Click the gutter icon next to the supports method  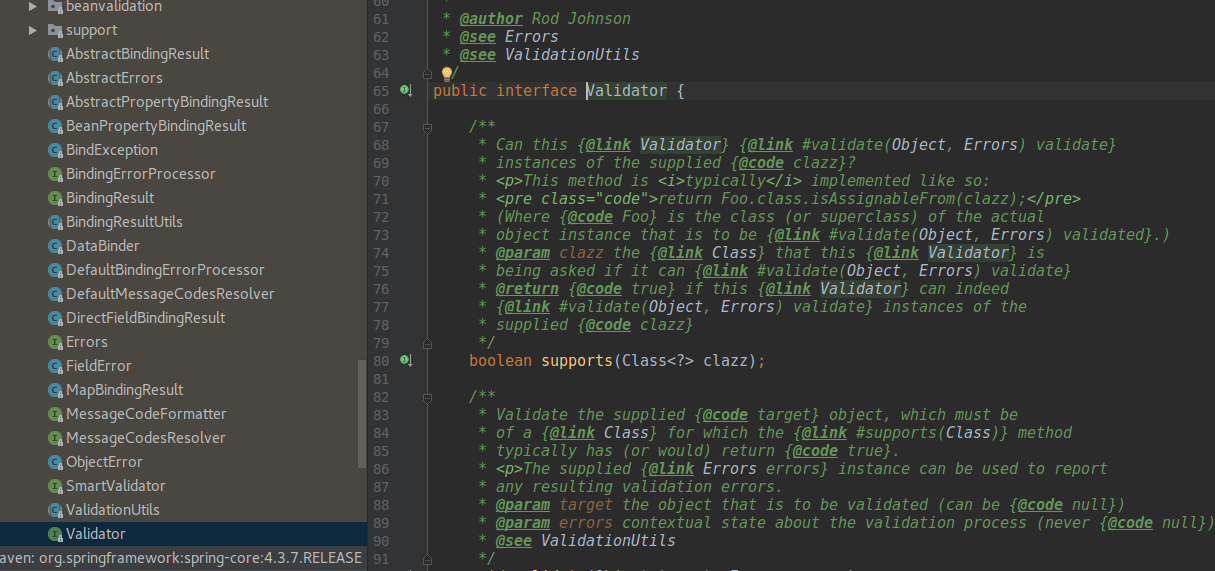coord(406,360)
